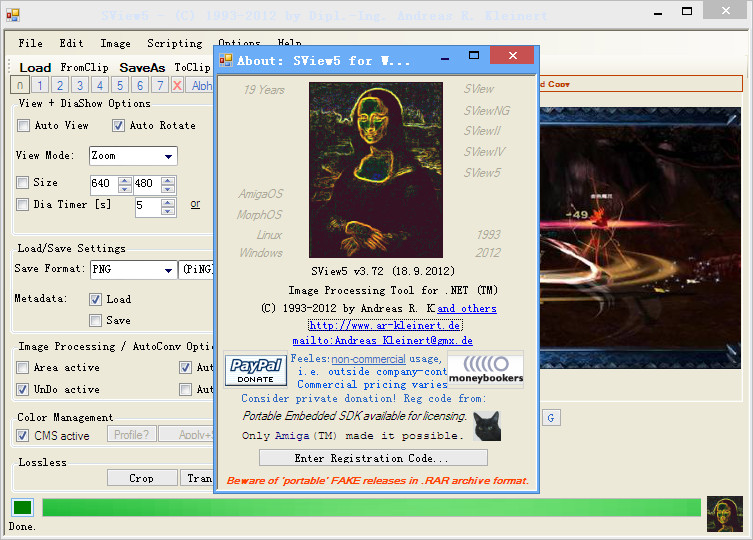Increase the height 480 spinner
Screen dimensions: 753x540
click(x=168, y=181)
